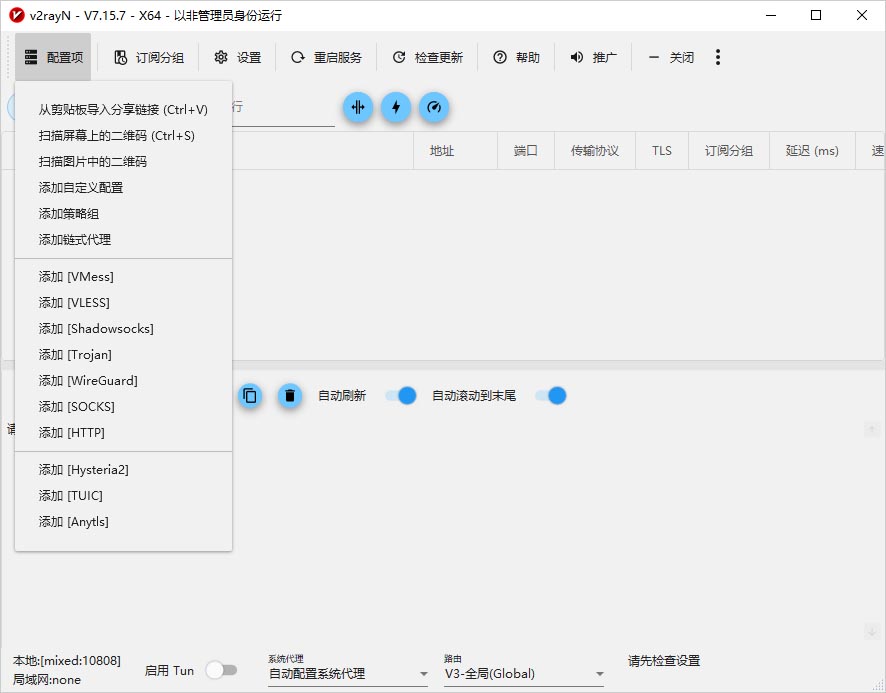Disable the 自动刷新 auto refresh toggle

(402, 395)
